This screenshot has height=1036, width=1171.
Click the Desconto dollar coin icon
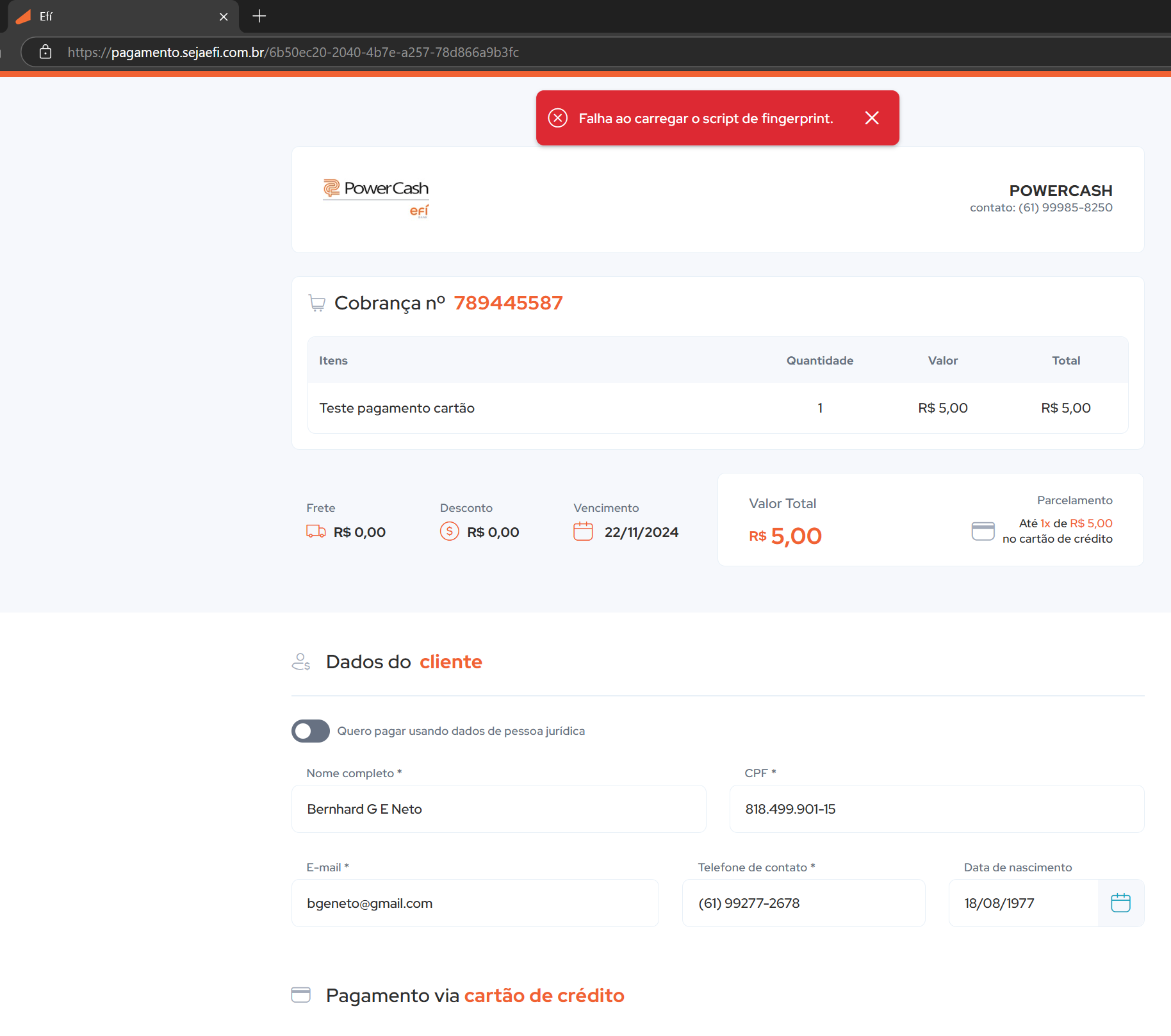pos(450,532)
